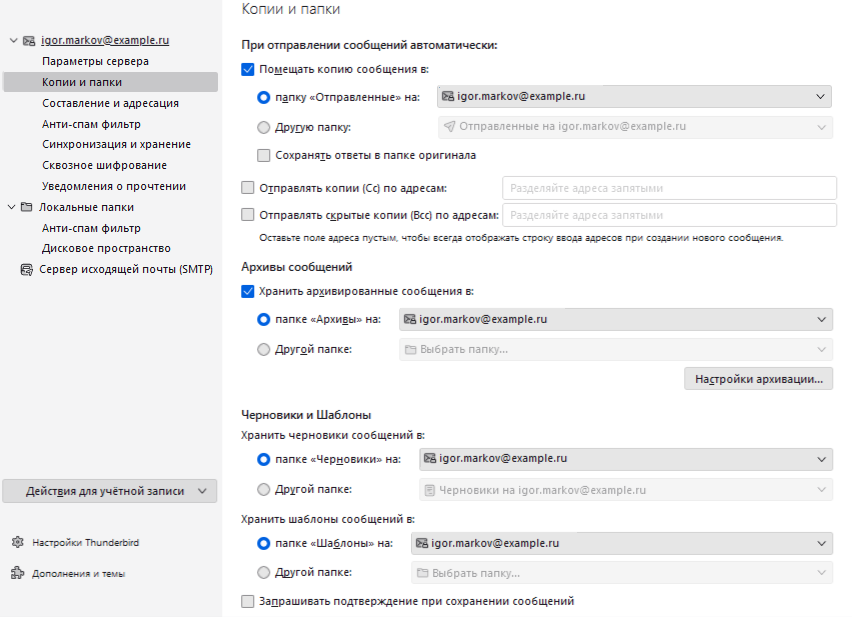Image resolution: width=852 pixels, height=617 pixels.
Task: Go to «Сквозное шифрование» section
Action: click(104, 165)
